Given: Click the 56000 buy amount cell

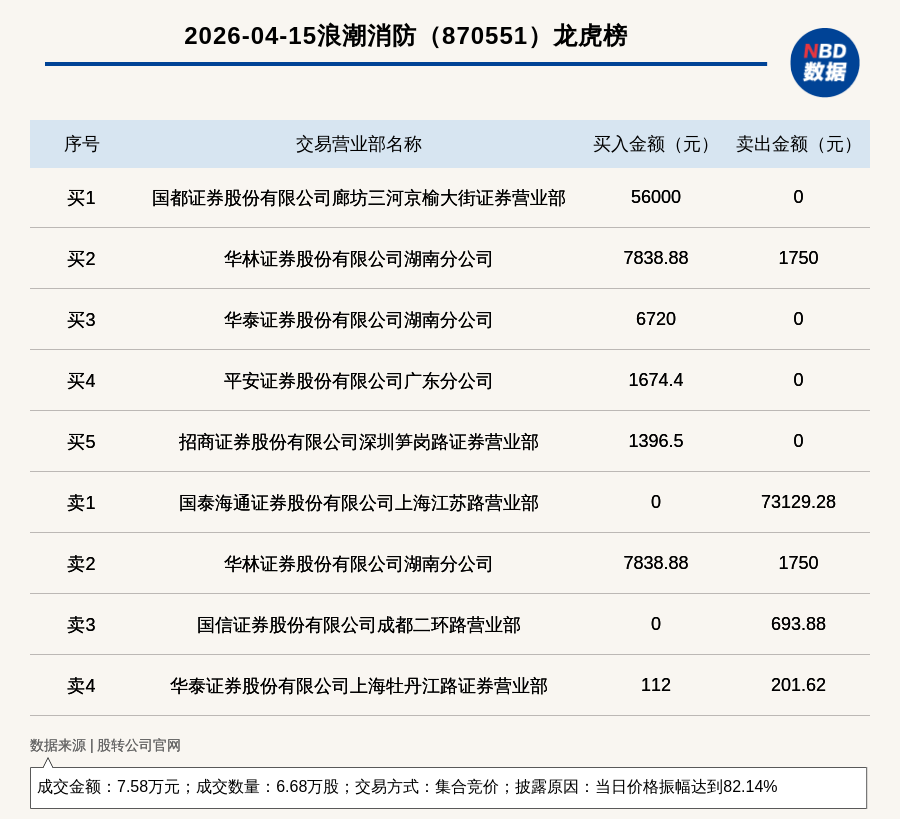Looking at the screenshot, I should point(655,197).
